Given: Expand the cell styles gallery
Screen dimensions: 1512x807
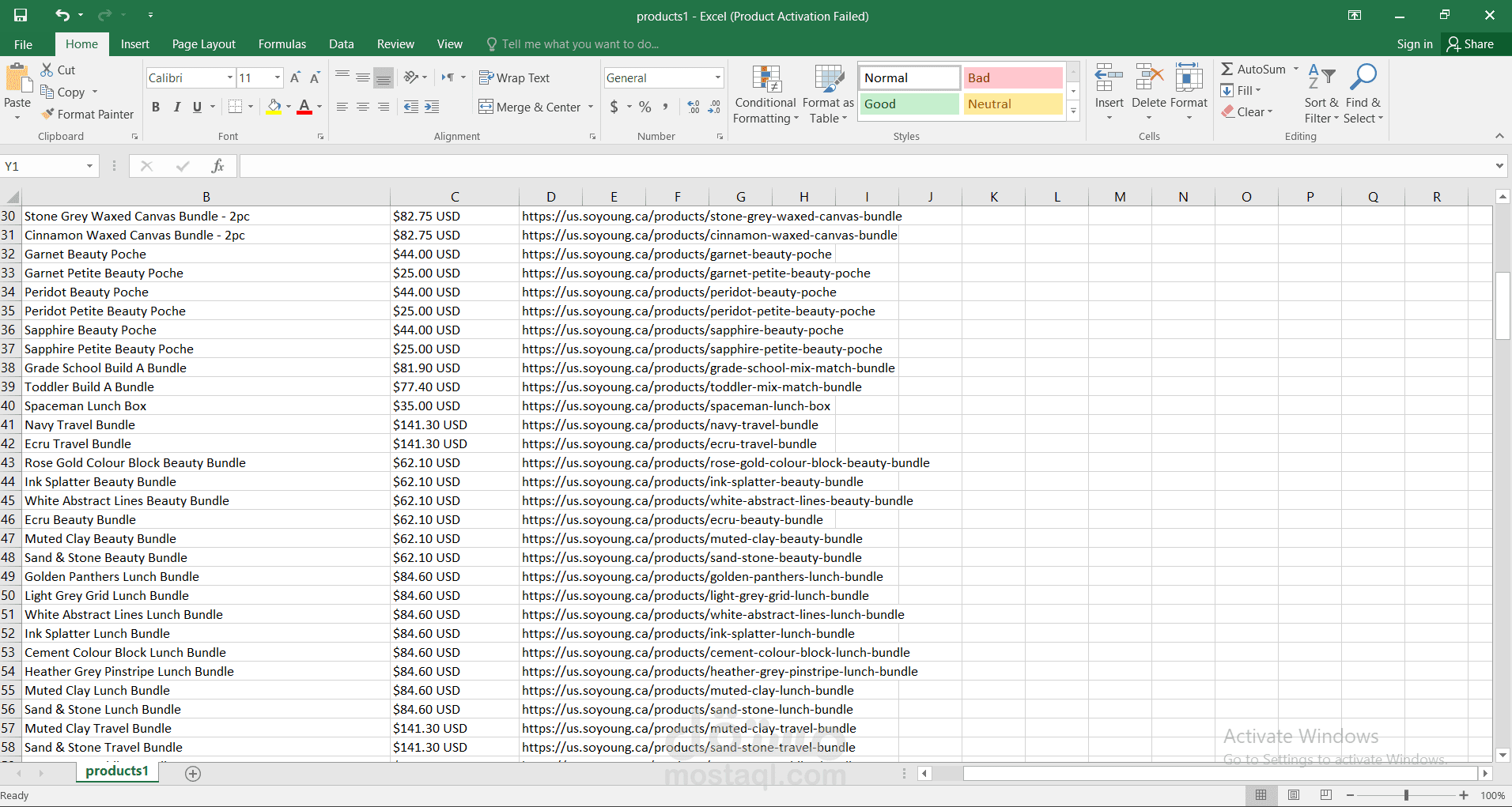Looking at the screenshot, I should click(x=1073, y=111).
